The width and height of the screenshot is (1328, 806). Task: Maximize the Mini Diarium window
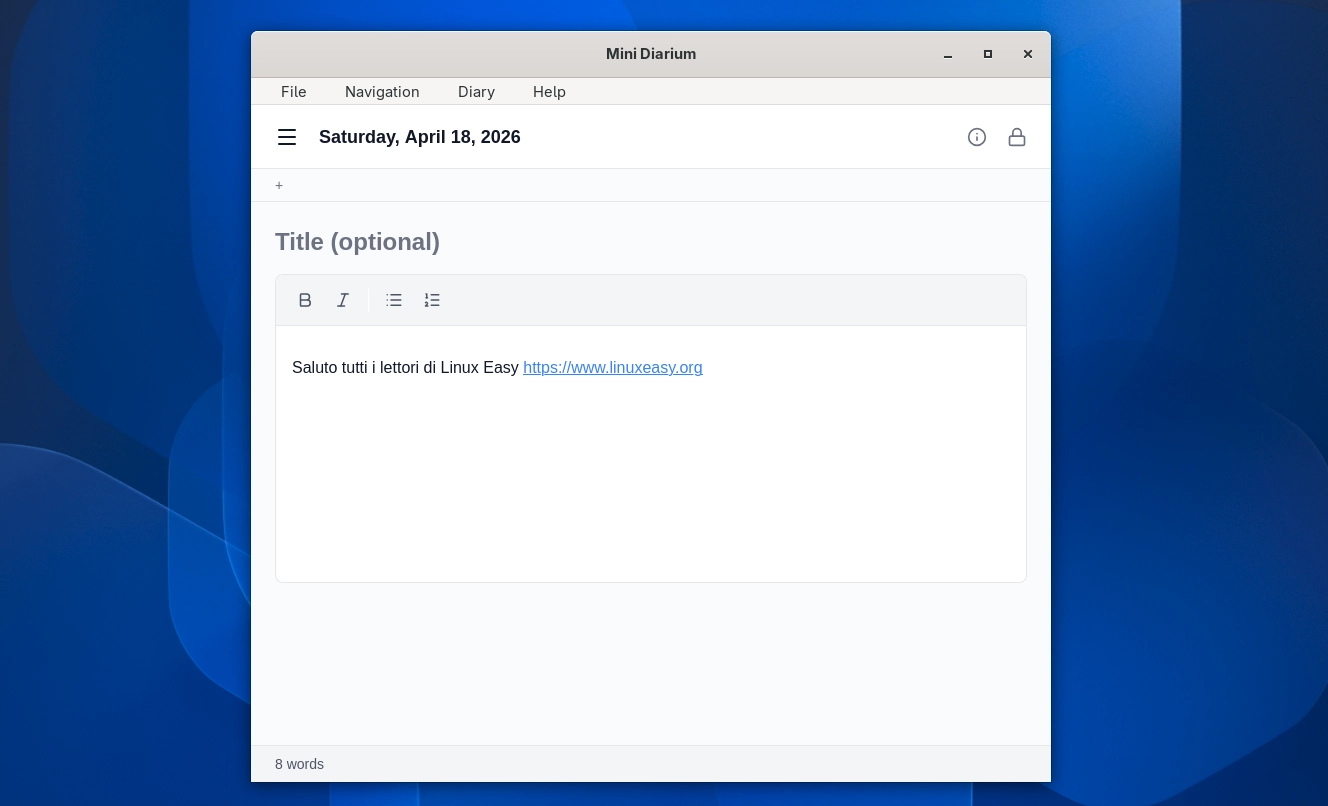[x=988, y=54]
